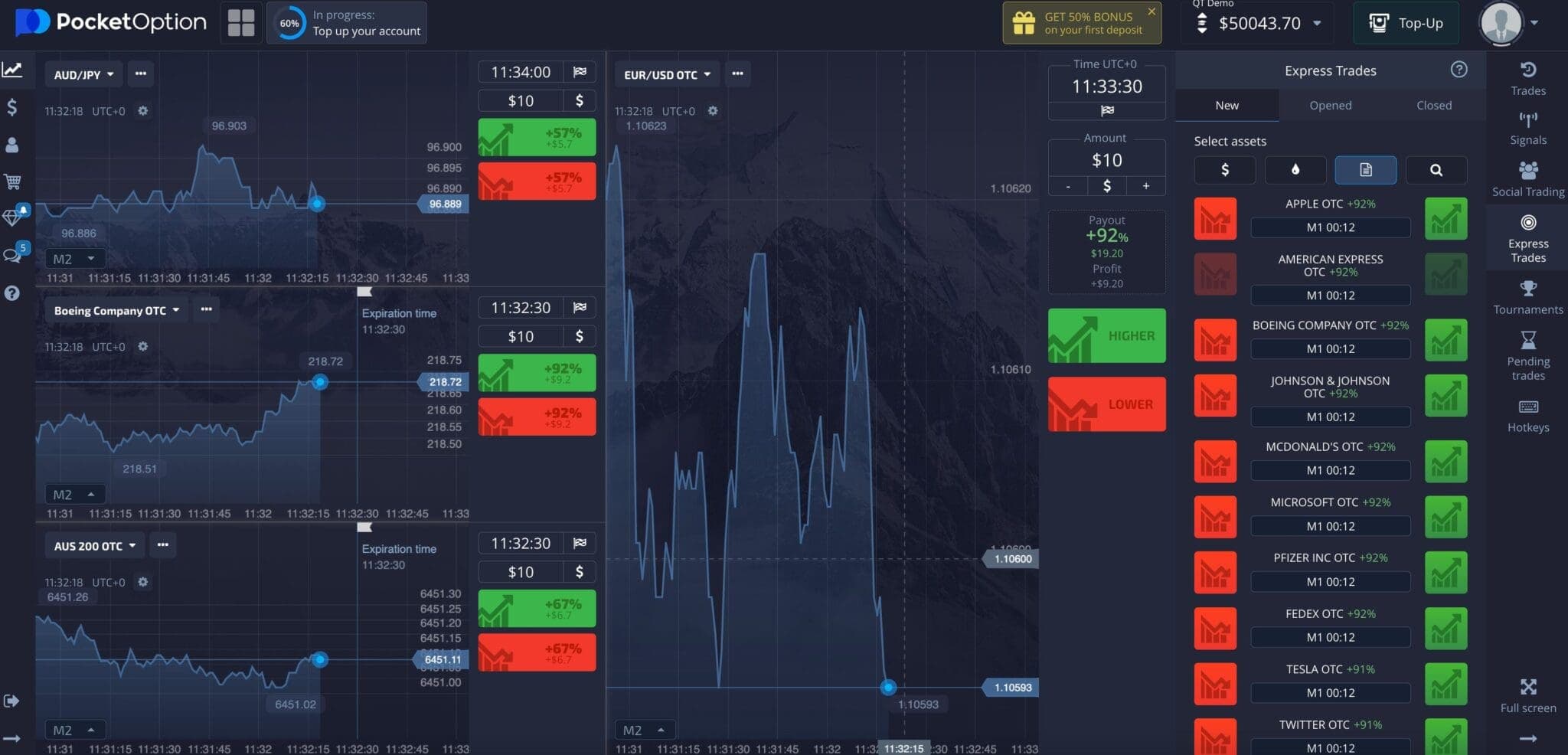Open the EUR/USD OTC asset dropdown

point(667,74)
